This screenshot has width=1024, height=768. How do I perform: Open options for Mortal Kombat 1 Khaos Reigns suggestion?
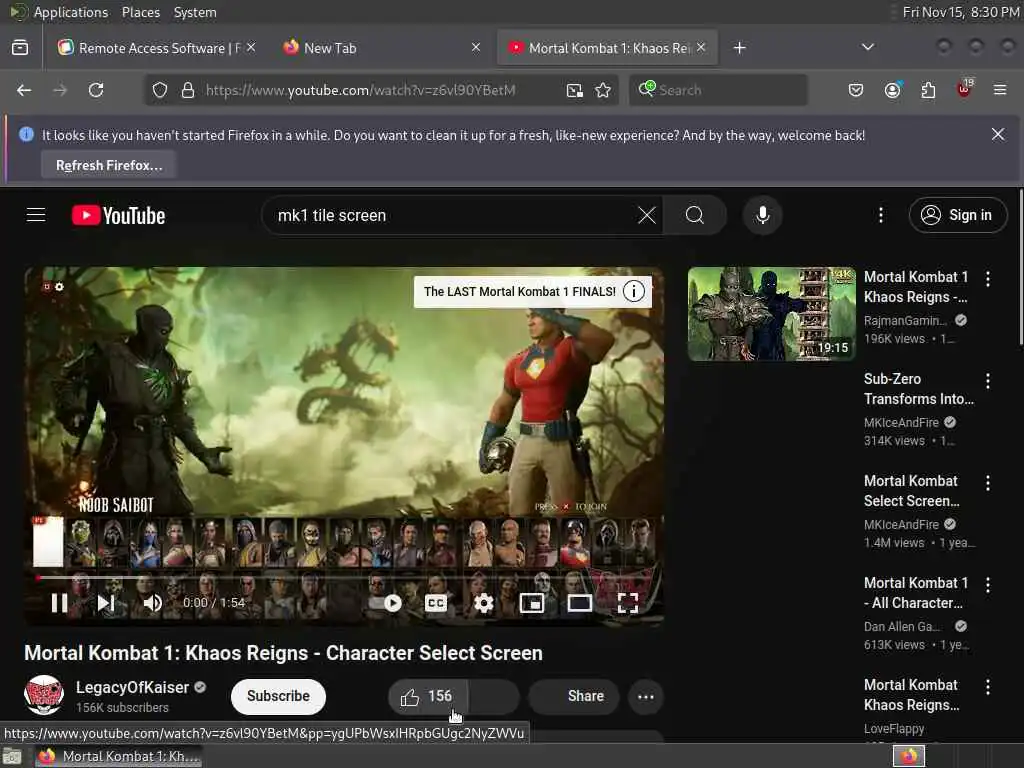(987, 279)
